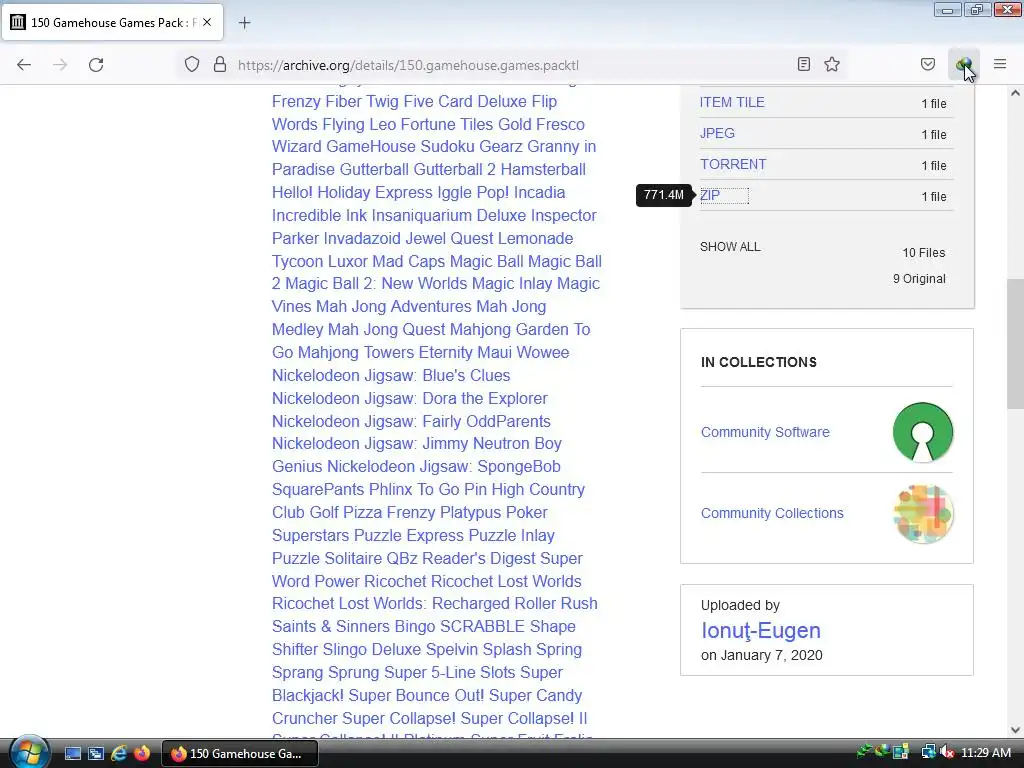Click the network connection tray icon
Screen dimensions: 1024x768
coord(927,753)
